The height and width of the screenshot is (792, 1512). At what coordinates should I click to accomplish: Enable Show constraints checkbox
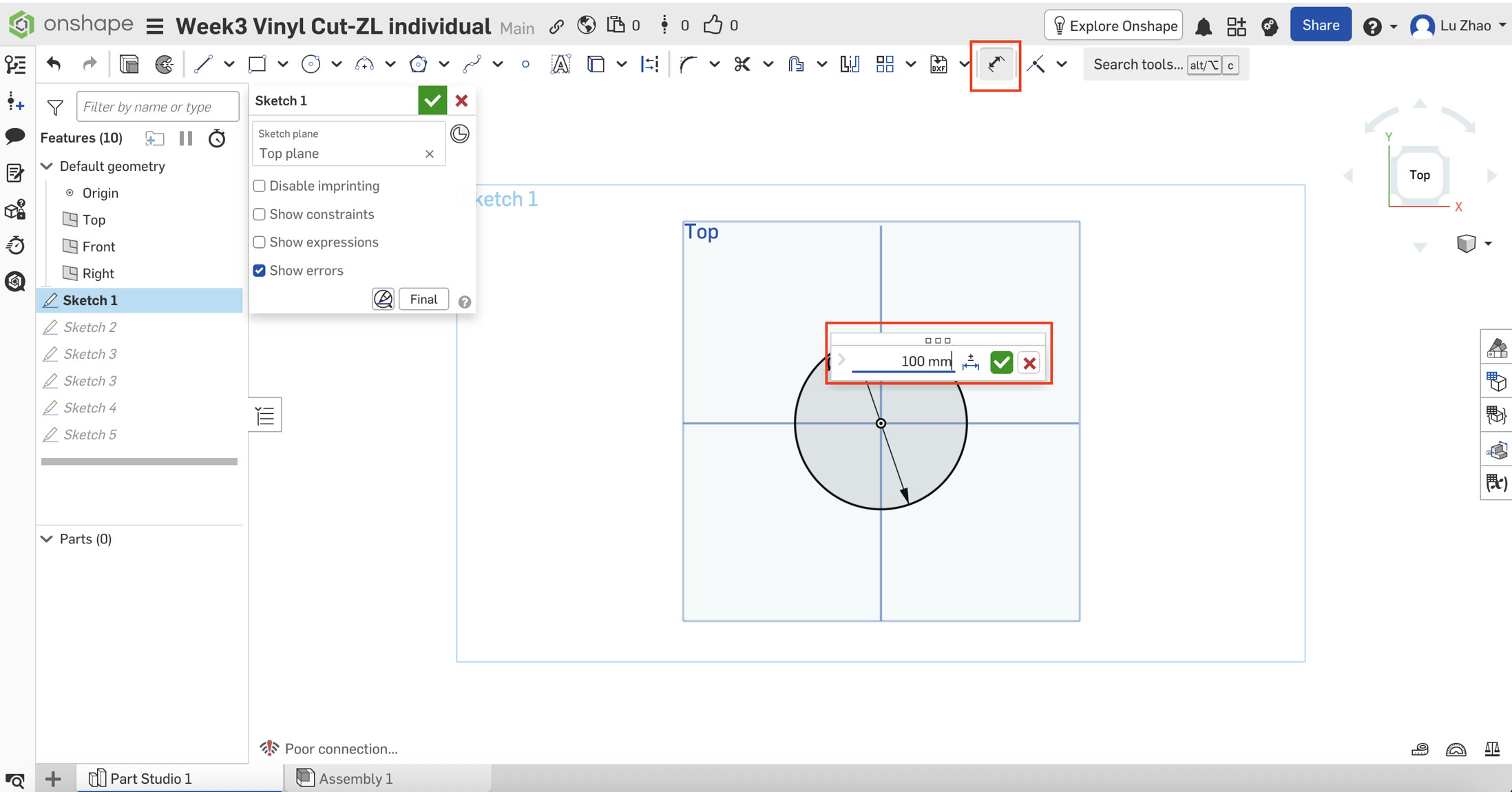[260, 214]
